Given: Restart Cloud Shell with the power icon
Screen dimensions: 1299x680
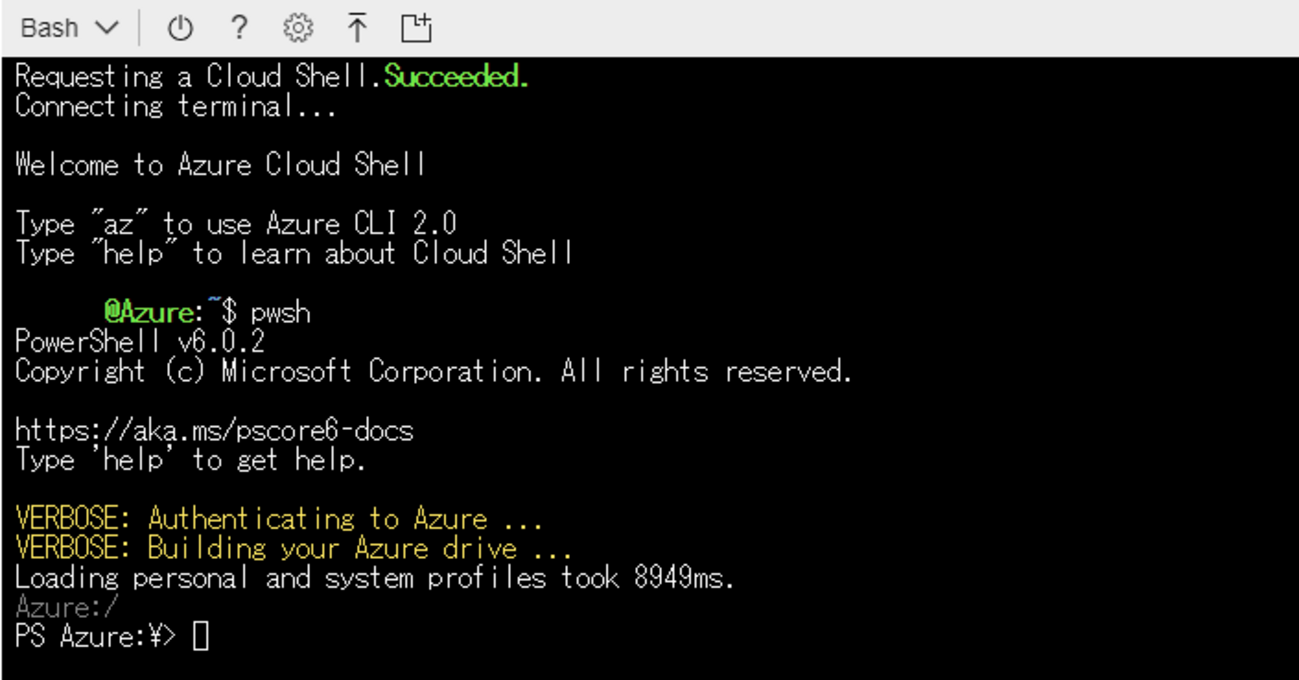Looking at the screenshot, I should tap(180, 28).
